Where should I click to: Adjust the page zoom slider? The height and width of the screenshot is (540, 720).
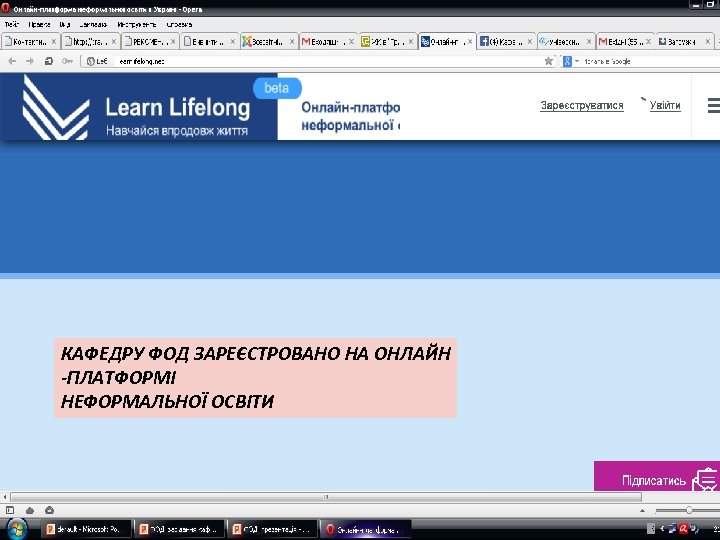point(687,510)
